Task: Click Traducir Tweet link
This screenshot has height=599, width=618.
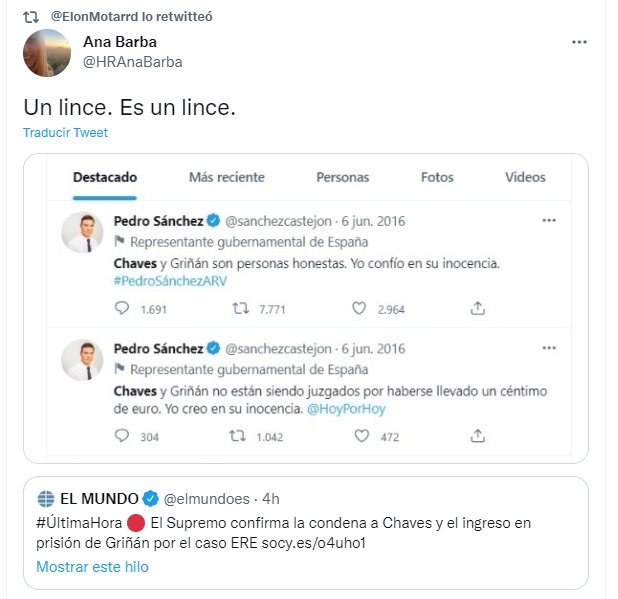Action: (65, 133)
